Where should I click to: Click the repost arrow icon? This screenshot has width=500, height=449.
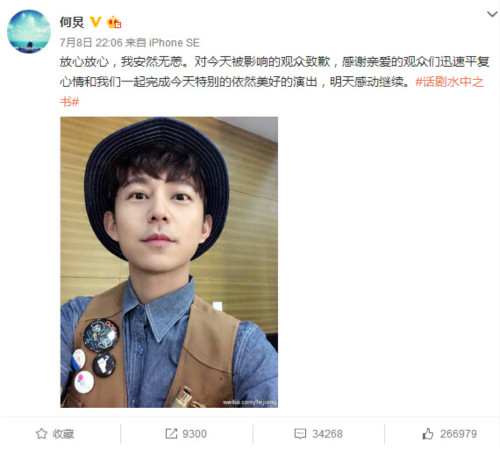[x=171, y=434]
